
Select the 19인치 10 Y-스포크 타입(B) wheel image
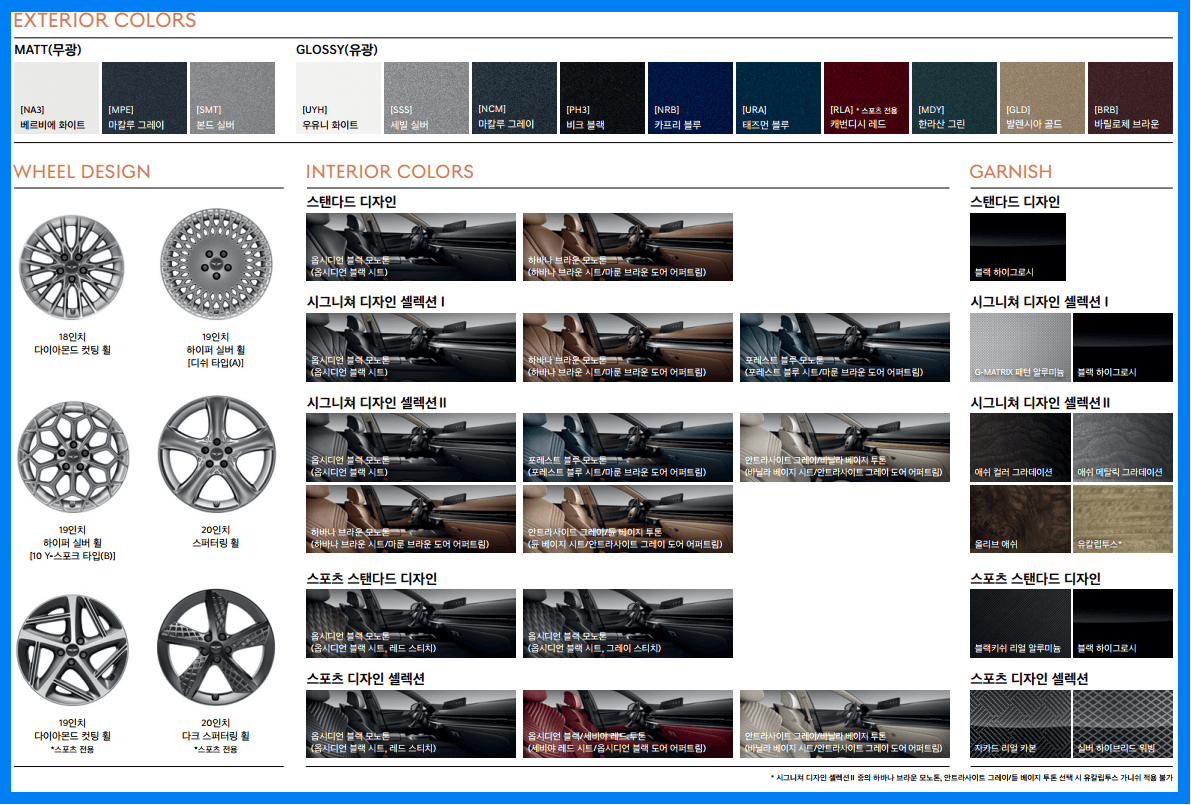(x=73, y=457)
